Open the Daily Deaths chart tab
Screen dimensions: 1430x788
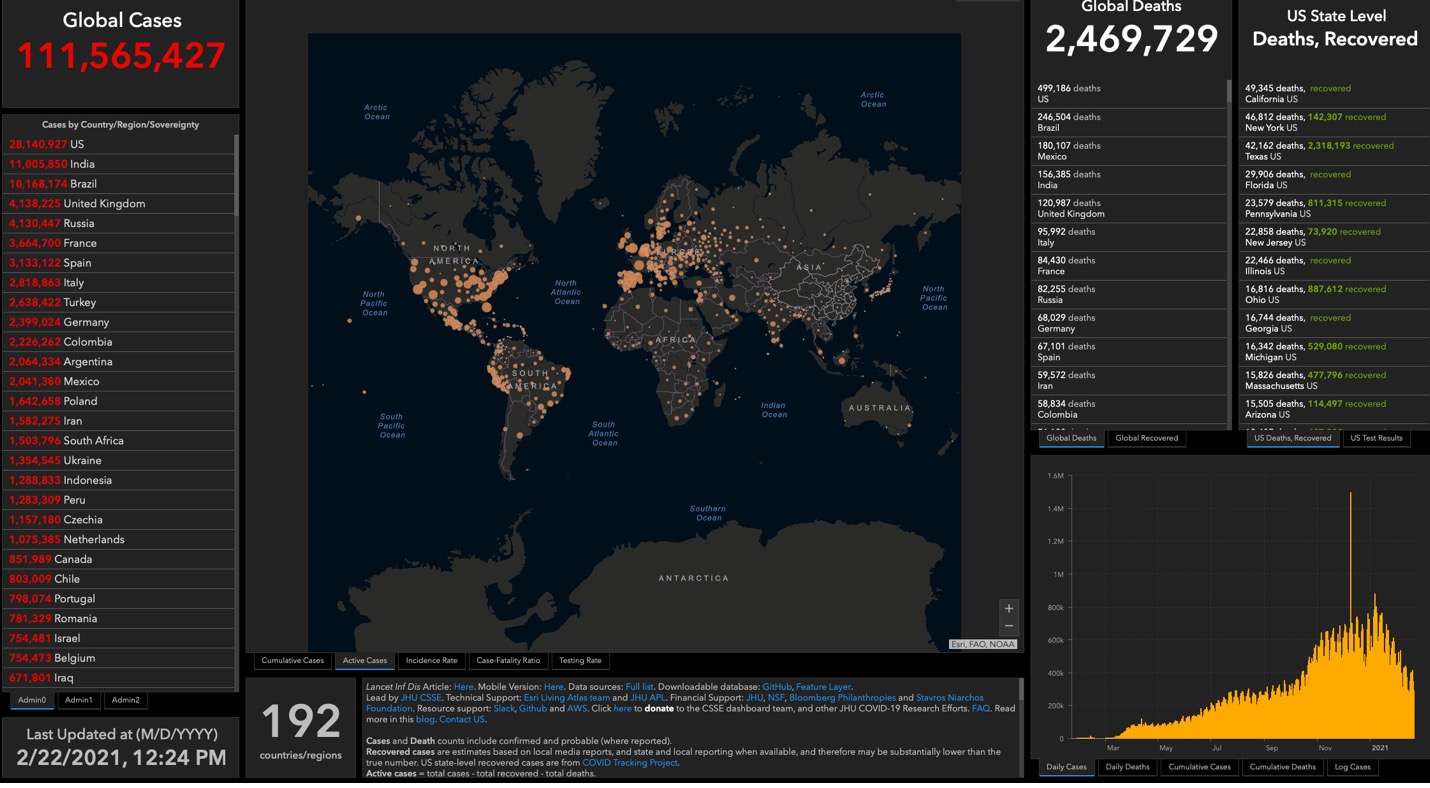click(x=1127, y=767)
